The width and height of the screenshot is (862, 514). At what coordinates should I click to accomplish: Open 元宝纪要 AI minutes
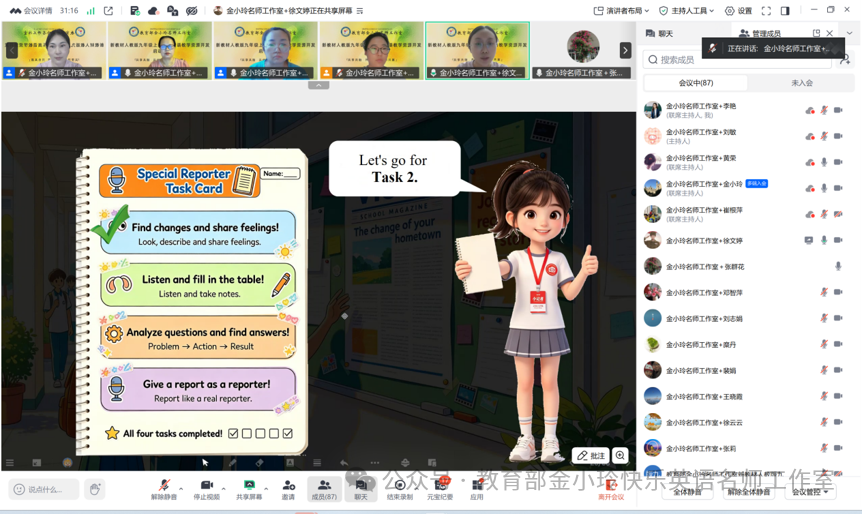440,489
